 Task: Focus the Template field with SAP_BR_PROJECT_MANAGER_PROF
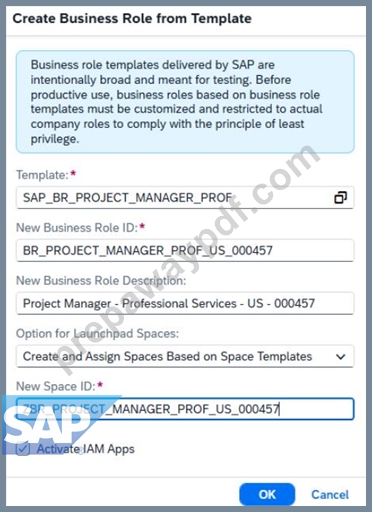185,198
